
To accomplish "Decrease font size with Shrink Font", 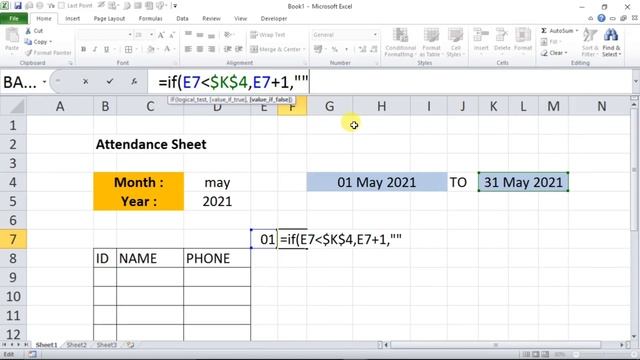I will point(172,35).
